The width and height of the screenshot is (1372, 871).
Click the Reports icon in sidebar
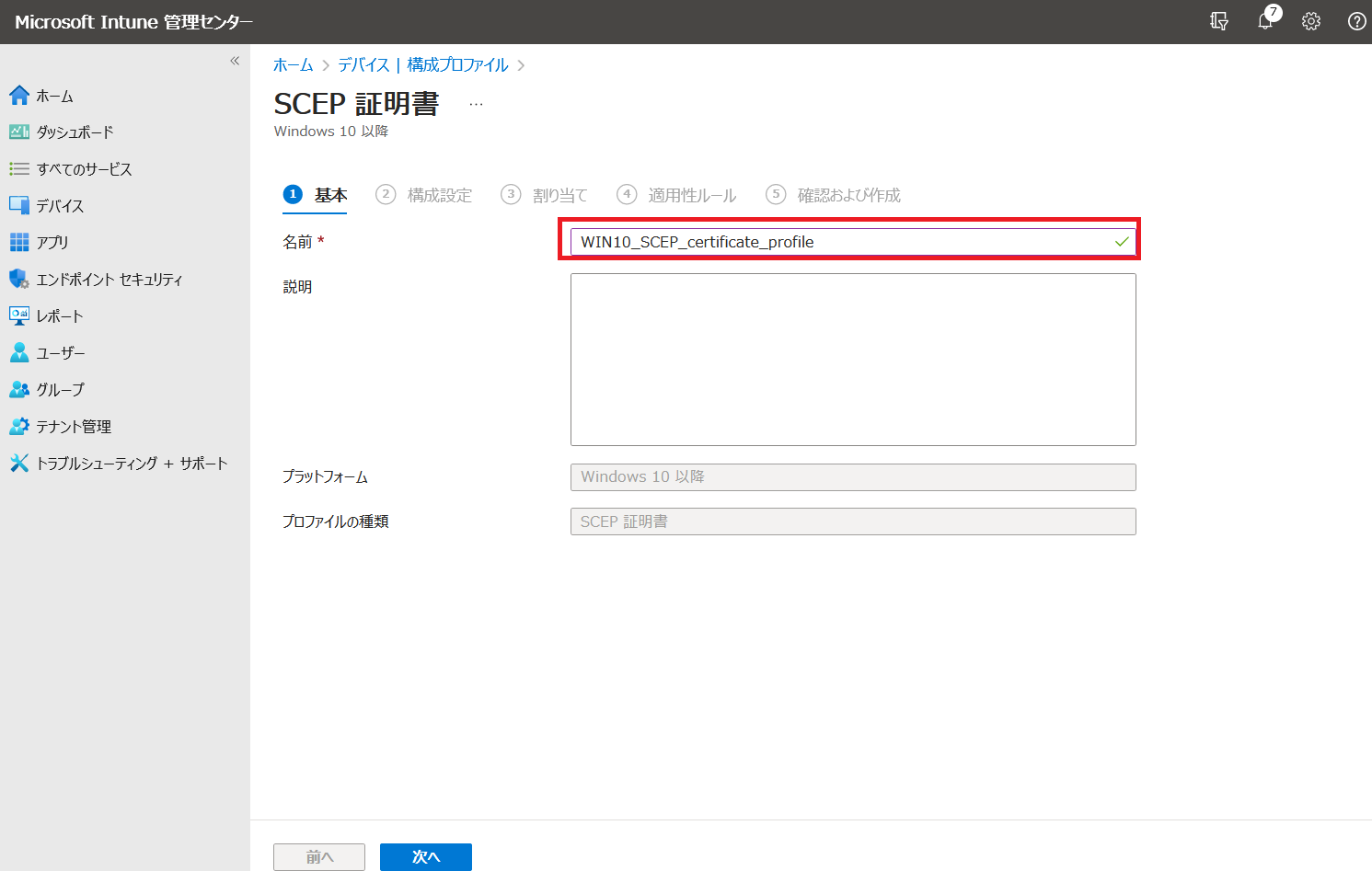tap(19, 315)
